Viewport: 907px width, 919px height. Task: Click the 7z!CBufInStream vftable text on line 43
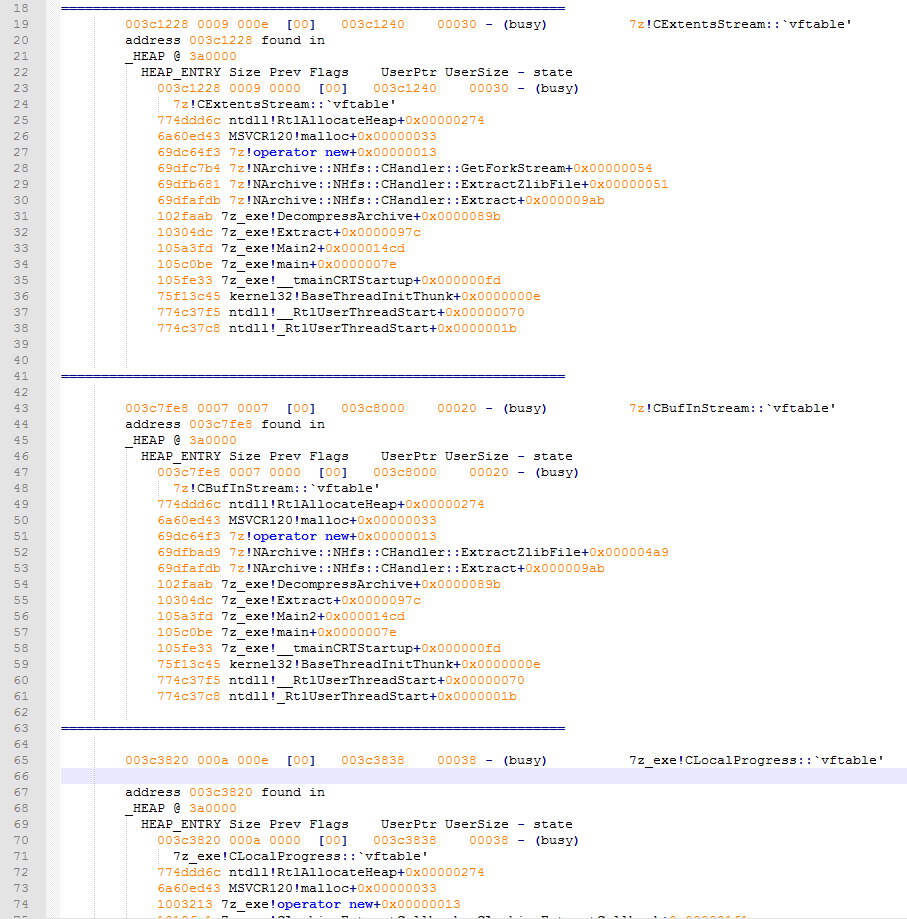[732, 408]
